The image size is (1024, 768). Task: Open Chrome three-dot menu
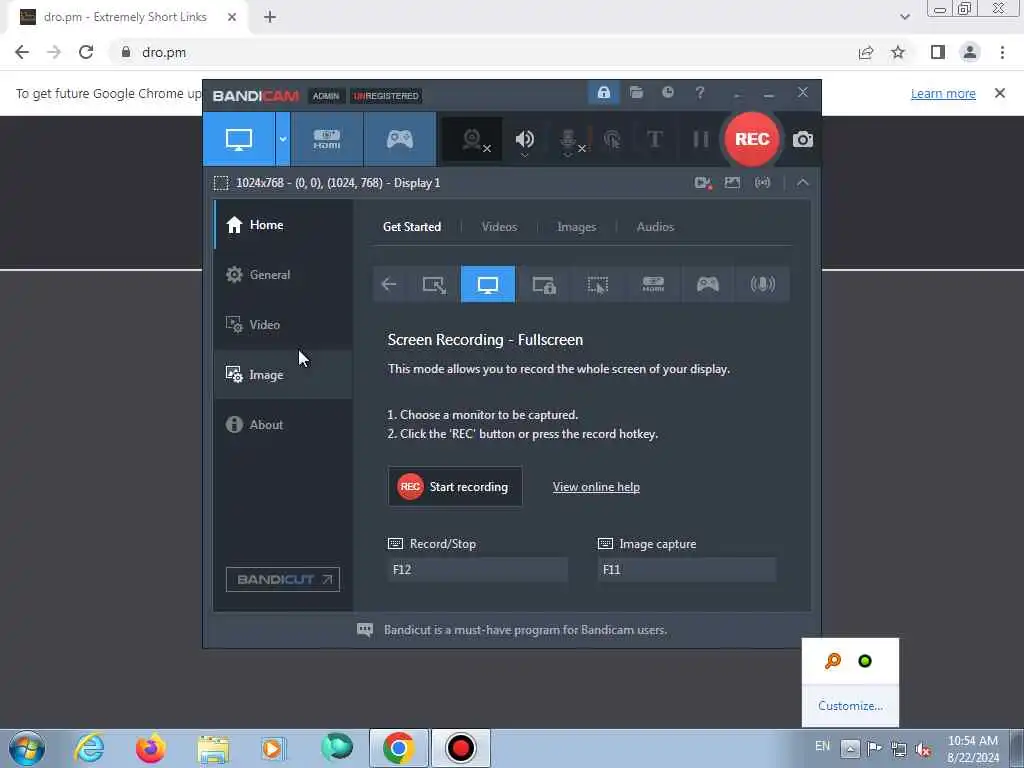click(1002, 52)
